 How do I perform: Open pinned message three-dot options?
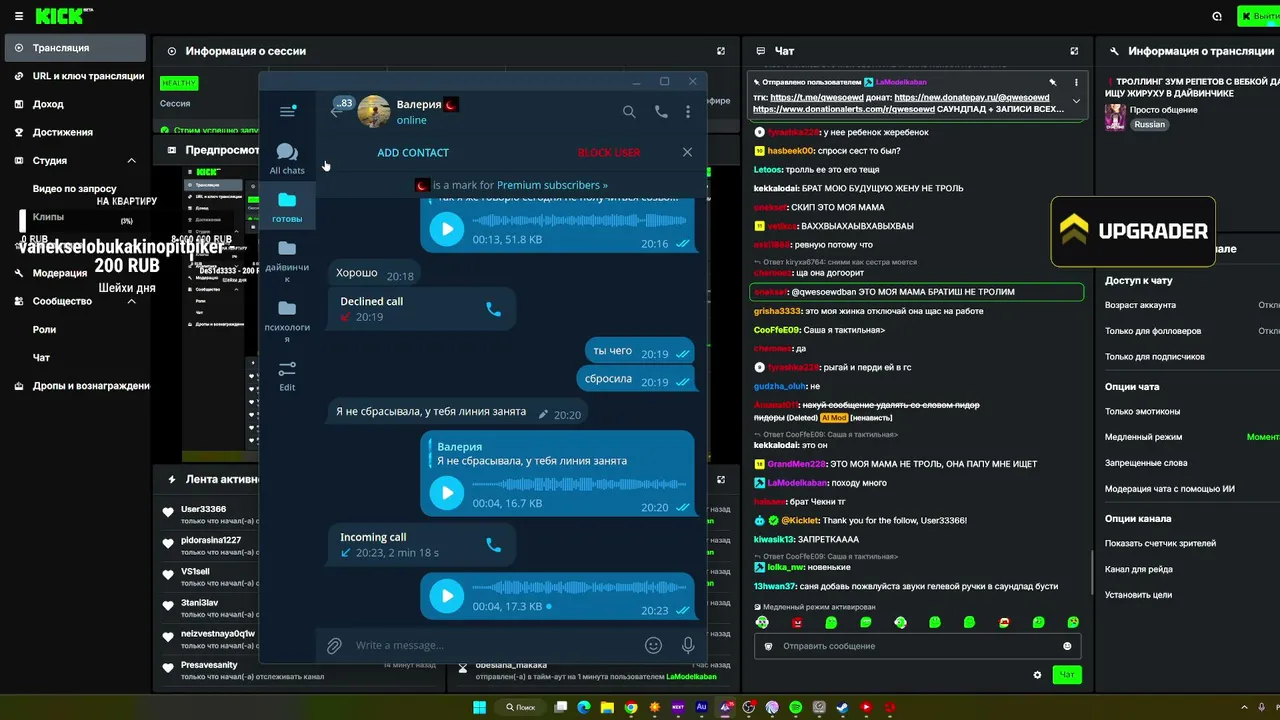pyautogui.click(x=1076, y=82)
